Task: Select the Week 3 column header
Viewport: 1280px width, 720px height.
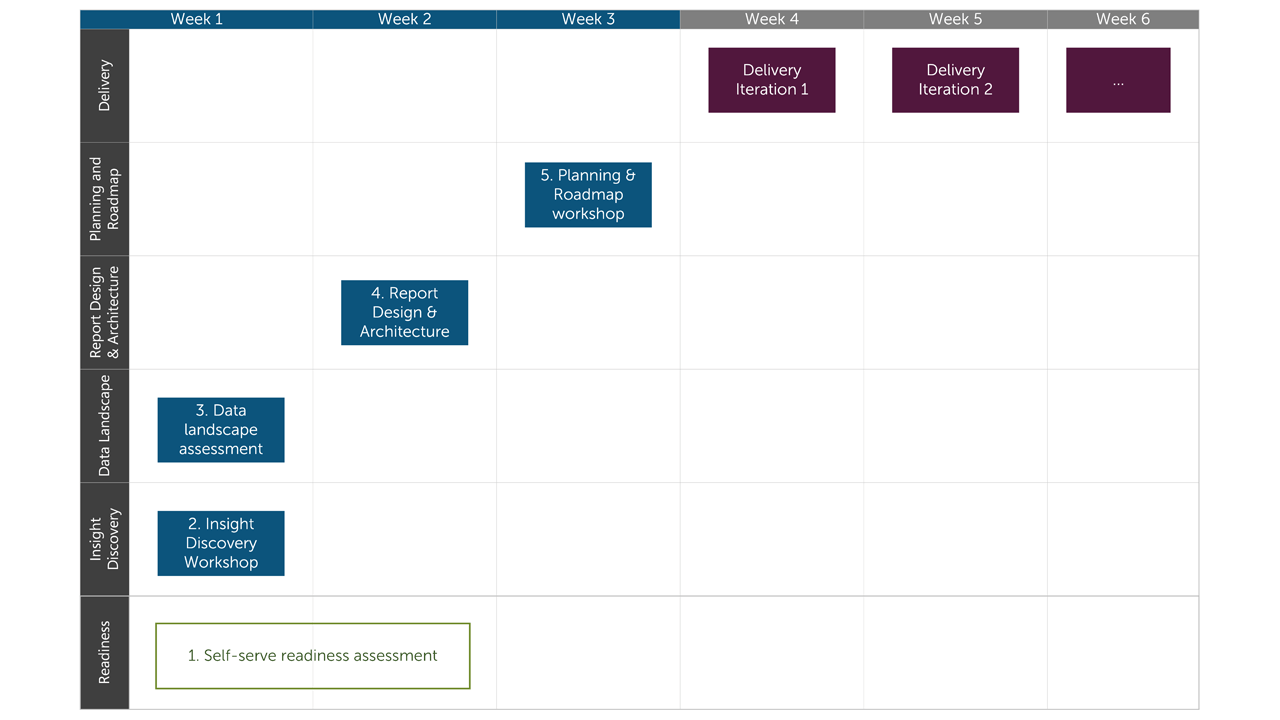Action: click(x=588, y=19)
